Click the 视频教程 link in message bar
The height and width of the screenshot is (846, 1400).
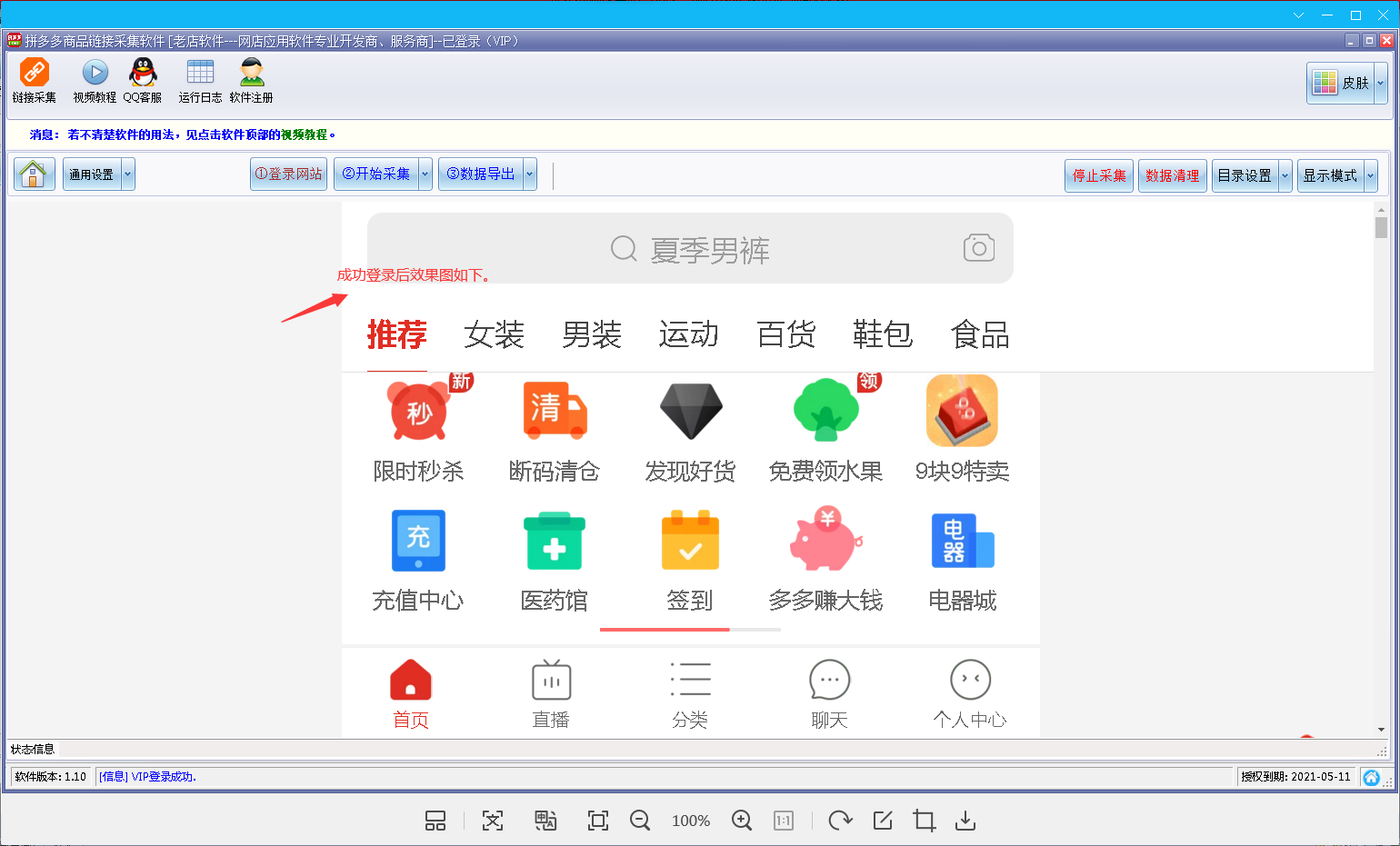coord(304,134)
